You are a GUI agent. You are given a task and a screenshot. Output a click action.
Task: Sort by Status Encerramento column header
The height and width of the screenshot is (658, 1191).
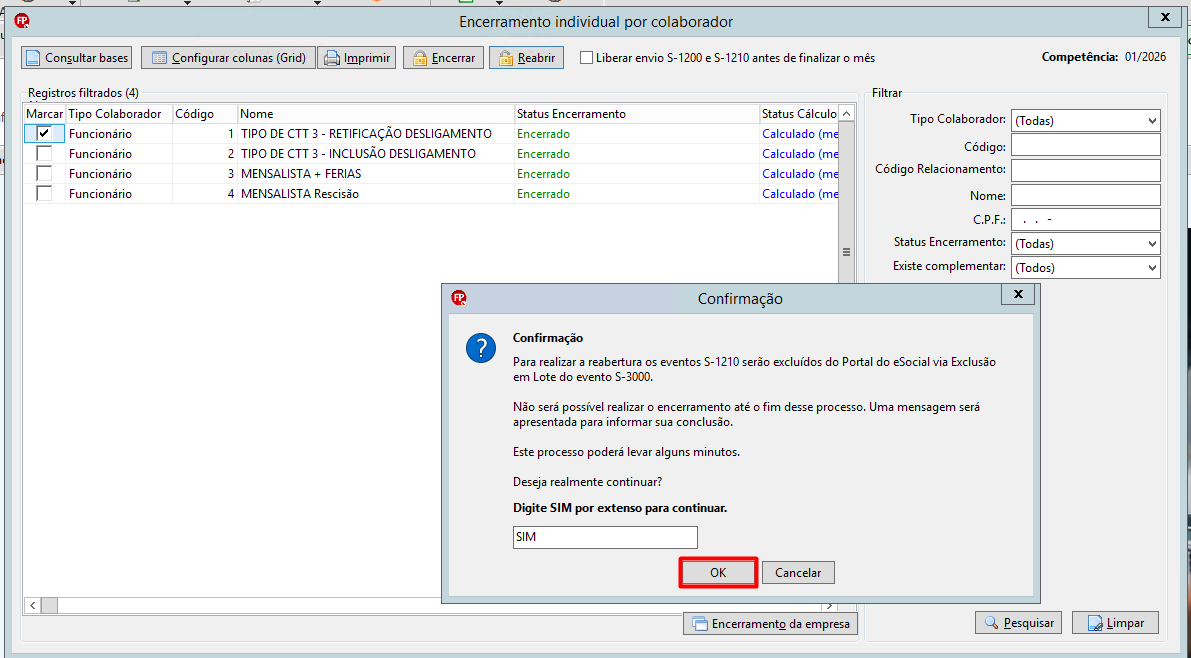(637, 114)
